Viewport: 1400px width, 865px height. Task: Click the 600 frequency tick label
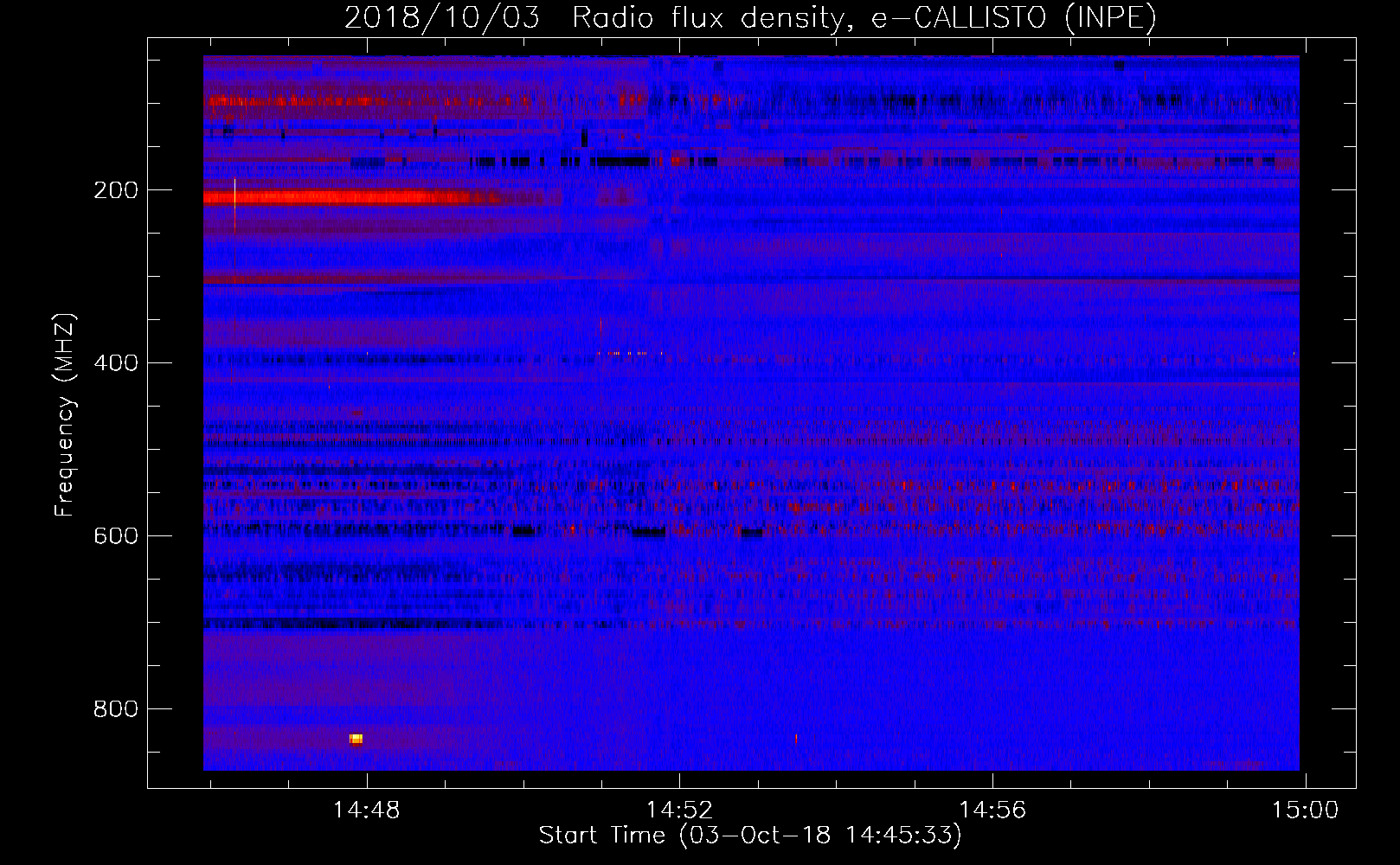pyautogui.click(x=116, y=536)
